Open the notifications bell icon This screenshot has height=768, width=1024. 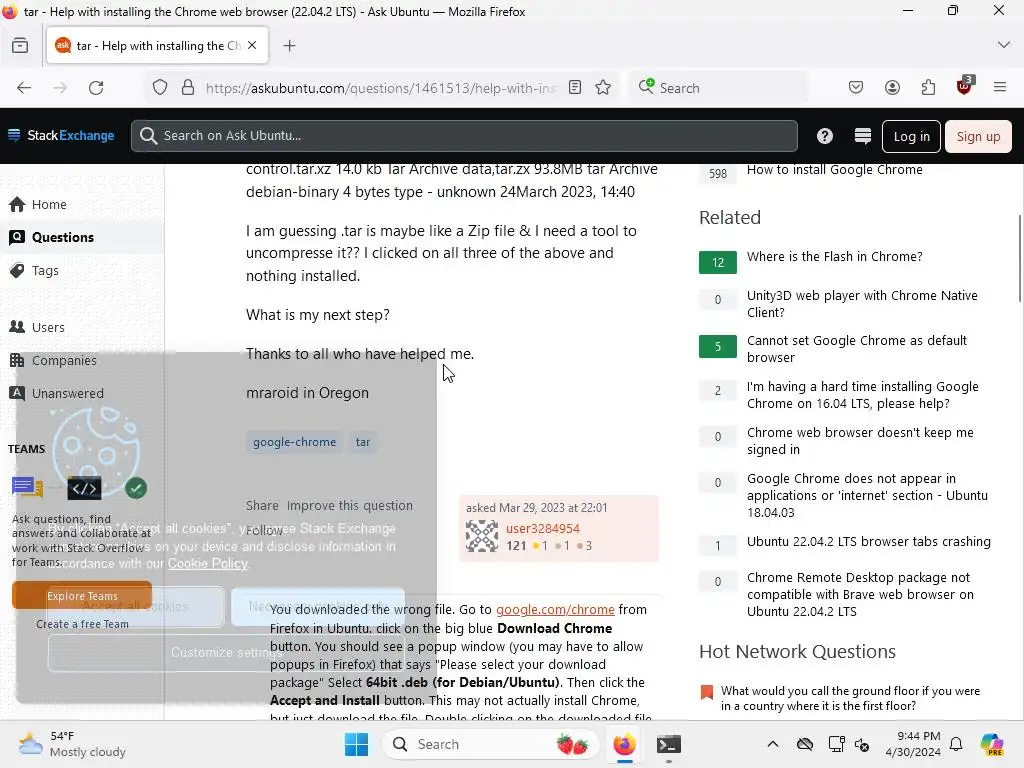[956, 744]
